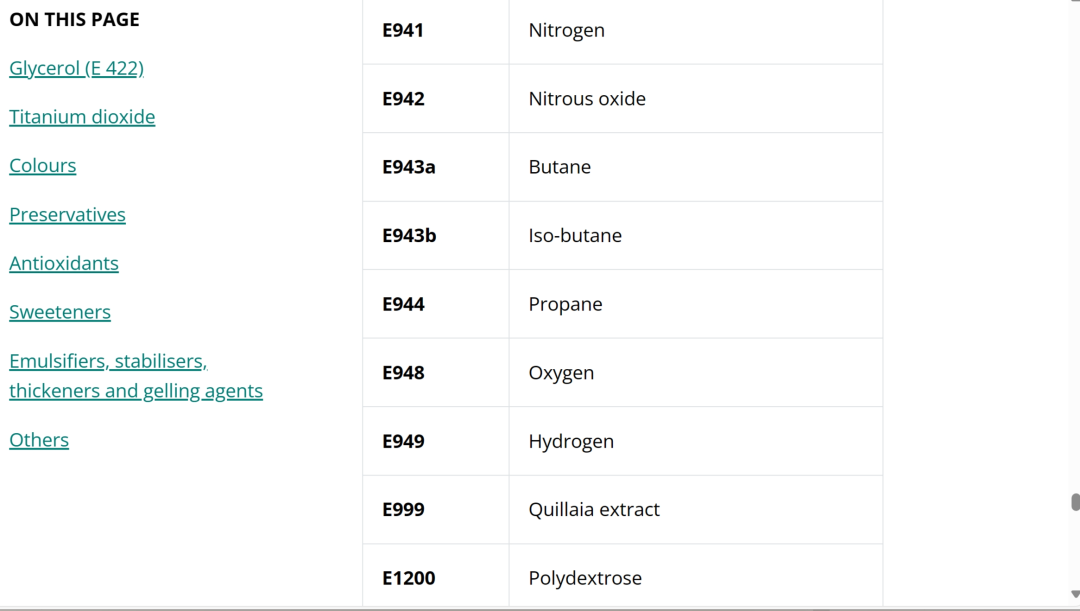Select the Sweeteners link

60,312
